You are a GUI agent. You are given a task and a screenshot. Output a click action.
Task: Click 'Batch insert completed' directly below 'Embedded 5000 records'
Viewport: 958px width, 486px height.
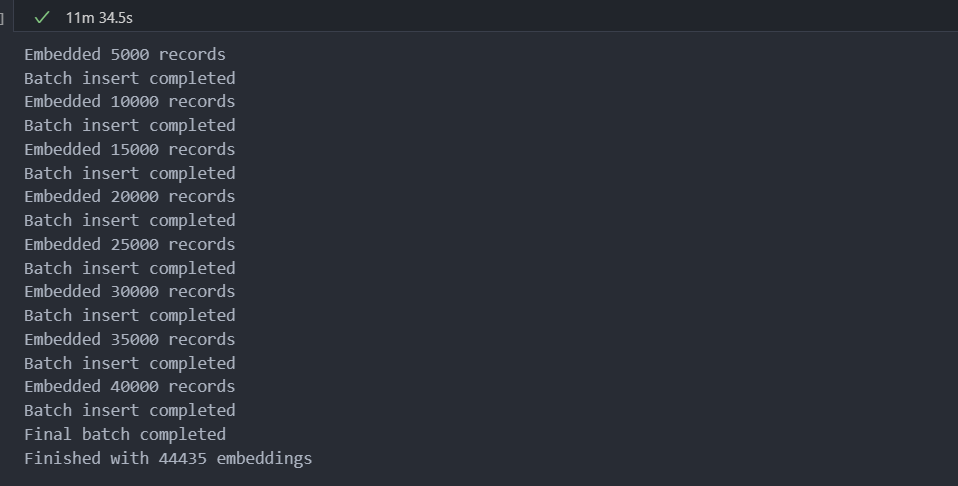(x=130, y=78)
